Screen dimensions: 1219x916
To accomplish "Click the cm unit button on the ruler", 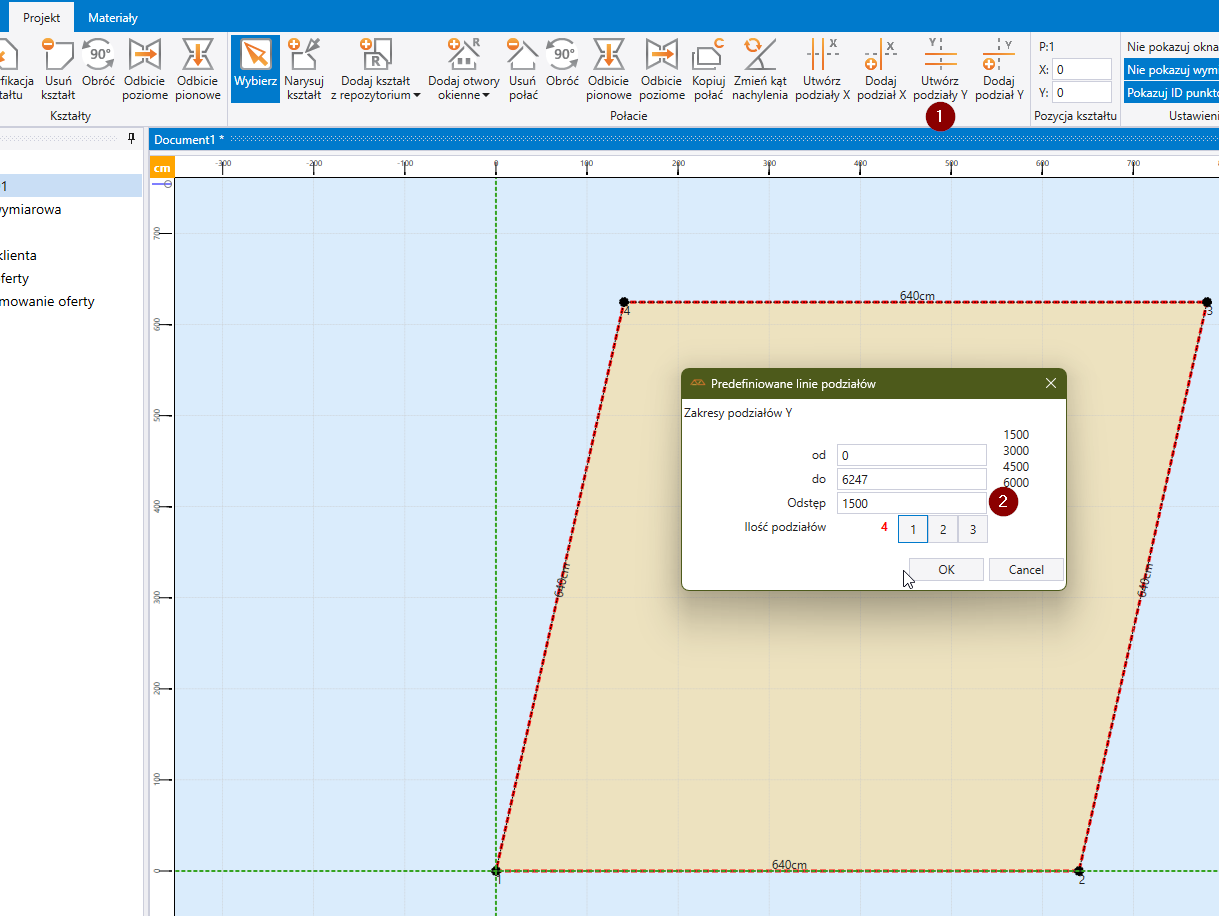I will pos(162,167).
